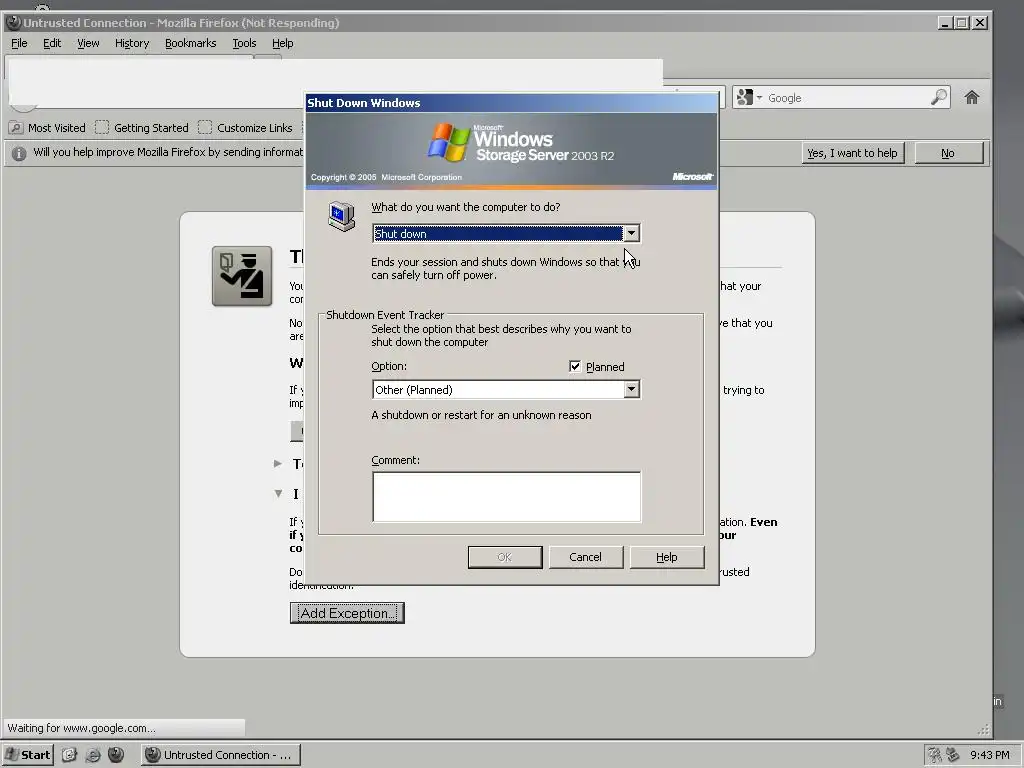Click the clock showing 9:43 PM

tap(990, 755)
